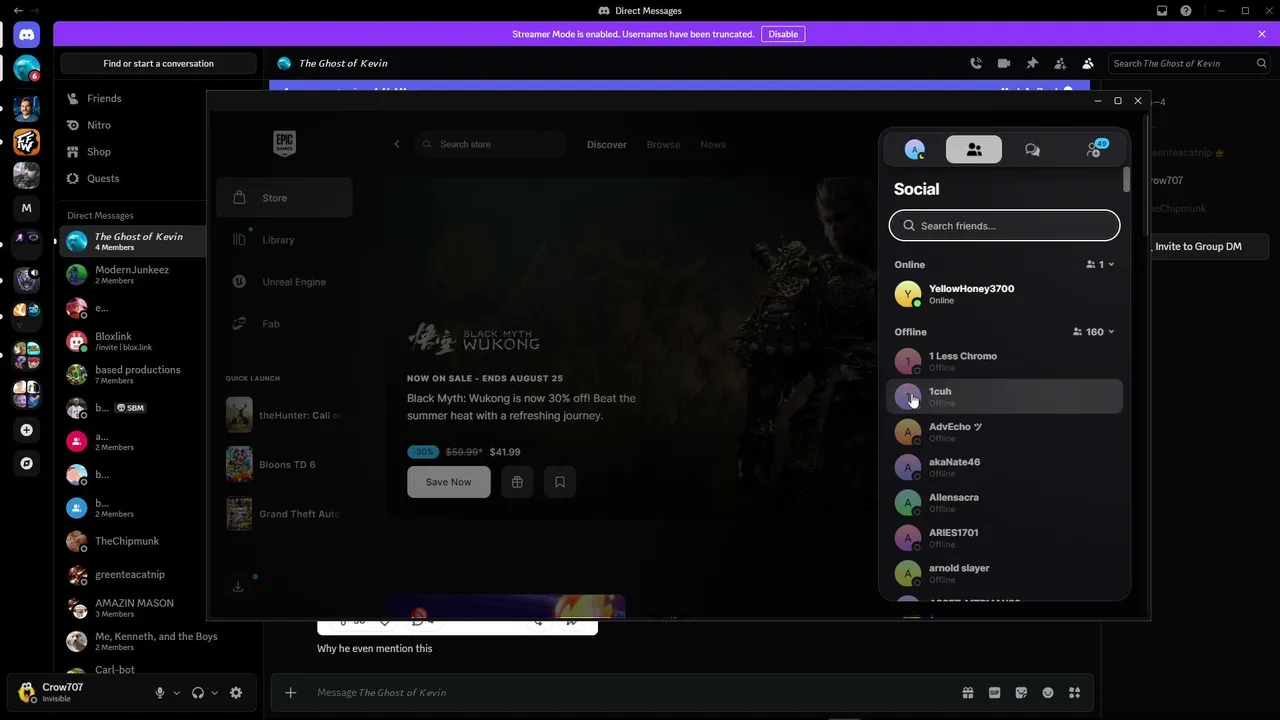Open the apps launcher in Discord message bar
This screenshot has width=1280, height=720.
point(1075,693)
